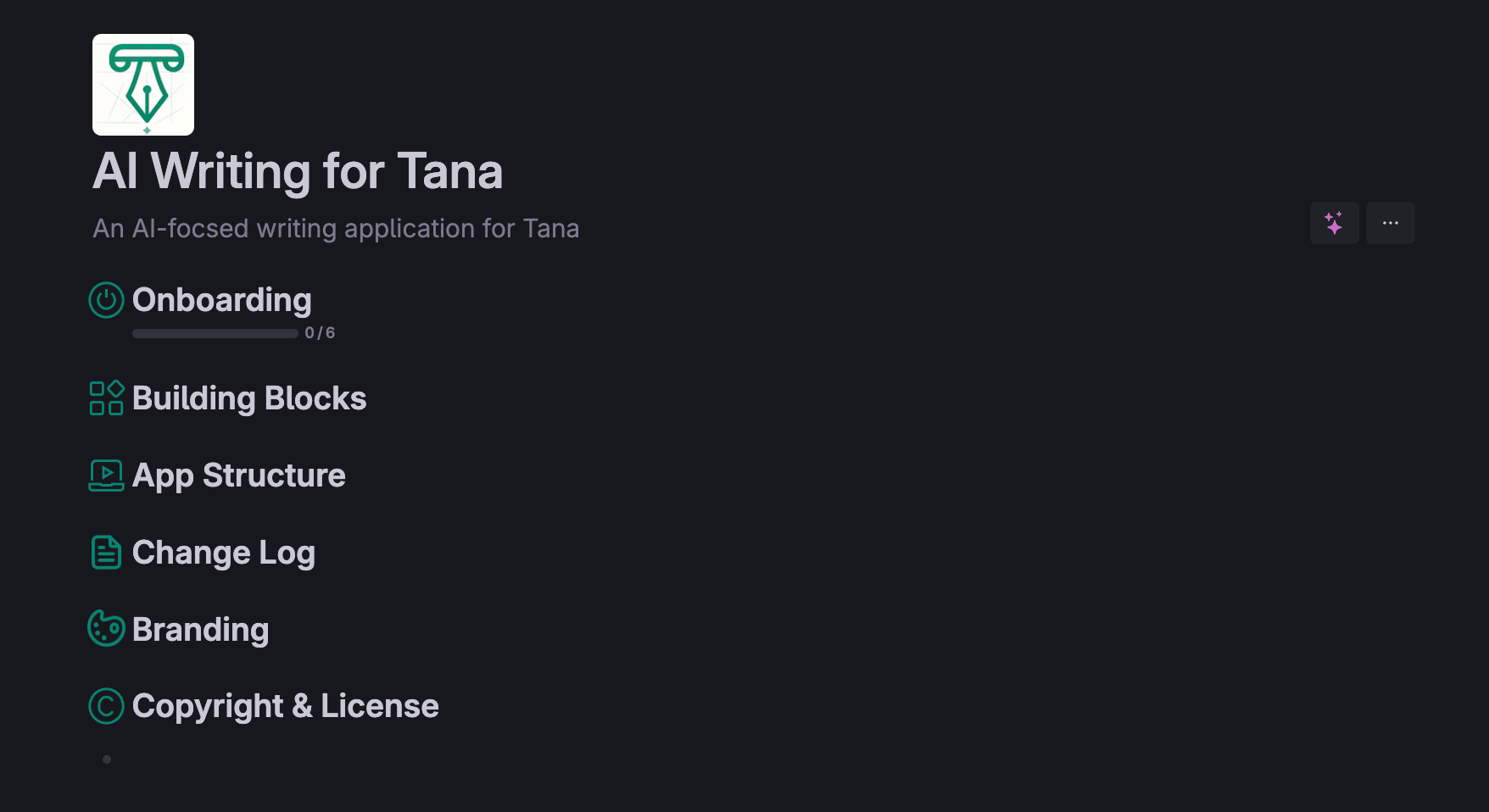Click the pink AI sparkles icon
This screenshot has width=1489, height=812.
pyautogui.click(x=1334, y=222)
